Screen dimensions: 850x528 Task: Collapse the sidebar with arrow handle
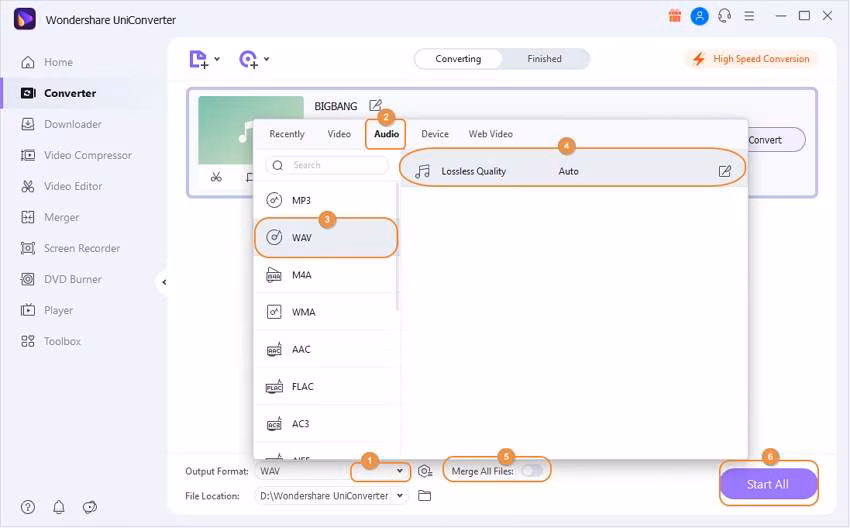coord(164,282)
